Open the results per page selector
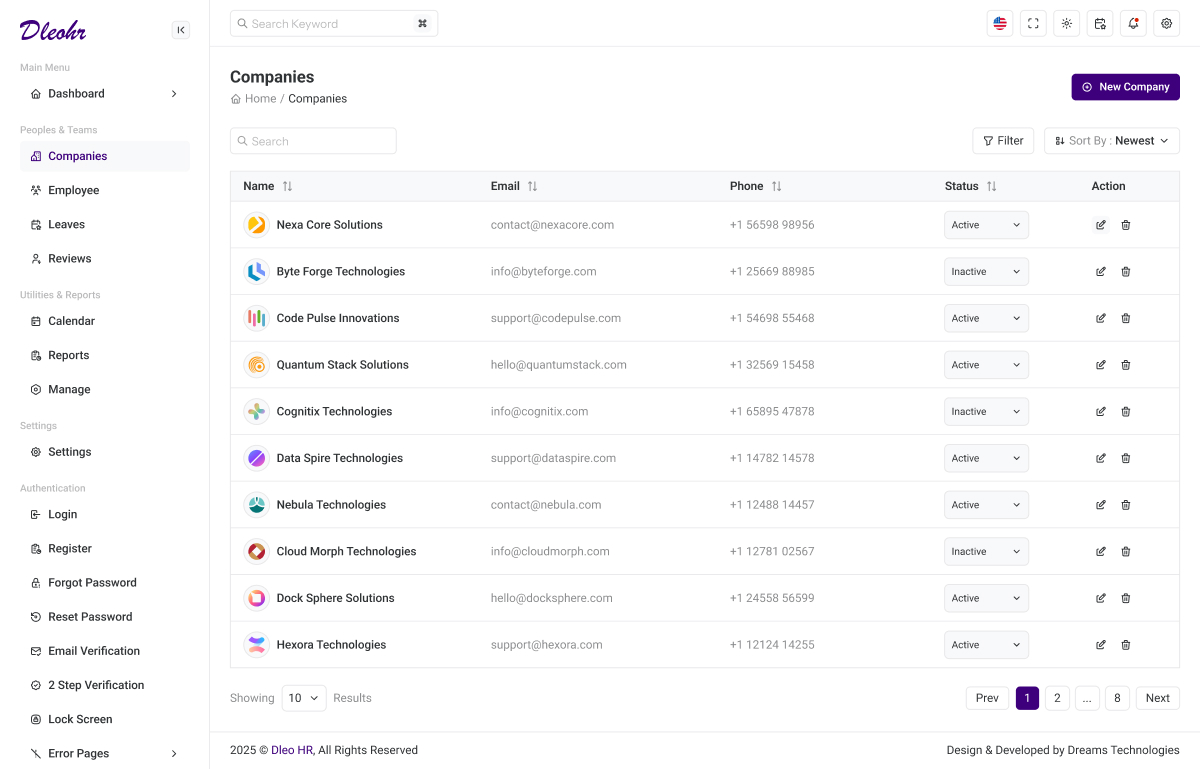This screenshot has height=769, width=1200. [303, 697]
